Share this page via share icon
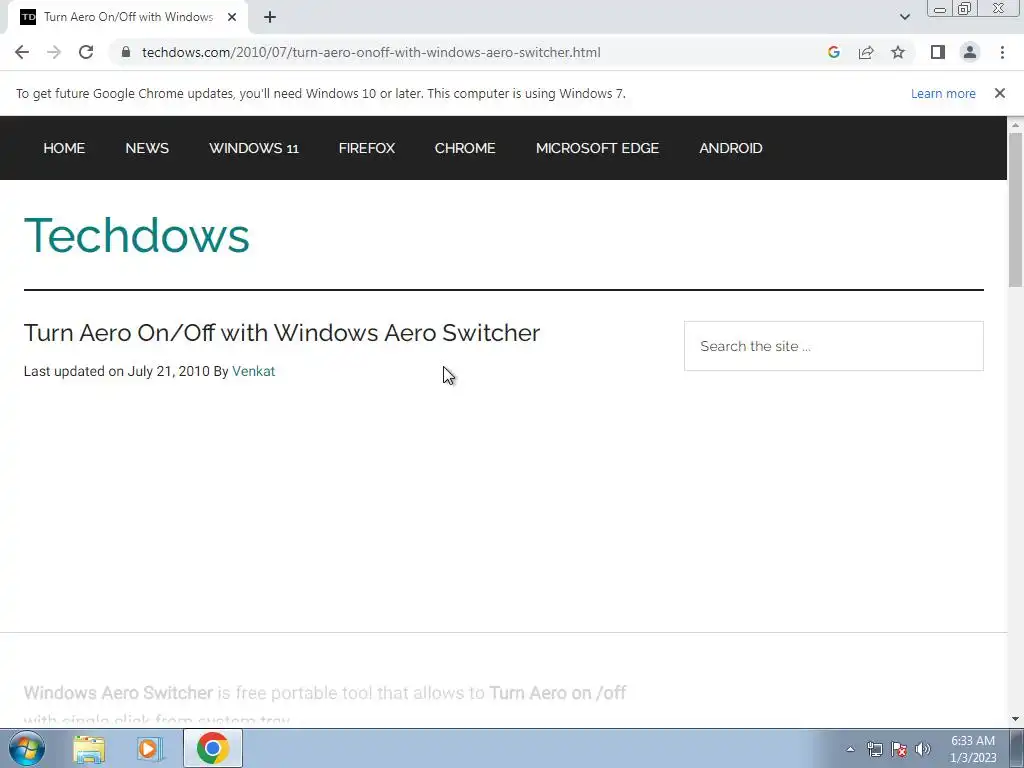The image size is (1024, 768). (866, 52)
